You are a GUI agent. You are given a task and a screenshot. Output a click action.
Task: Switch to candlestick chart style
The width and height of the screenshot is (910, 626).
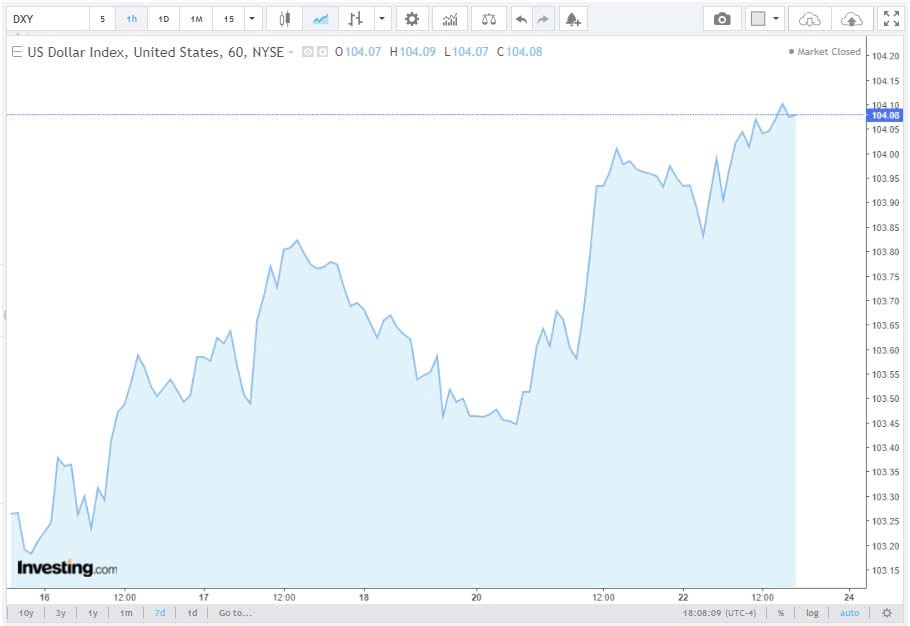click(x=285, y=19)
